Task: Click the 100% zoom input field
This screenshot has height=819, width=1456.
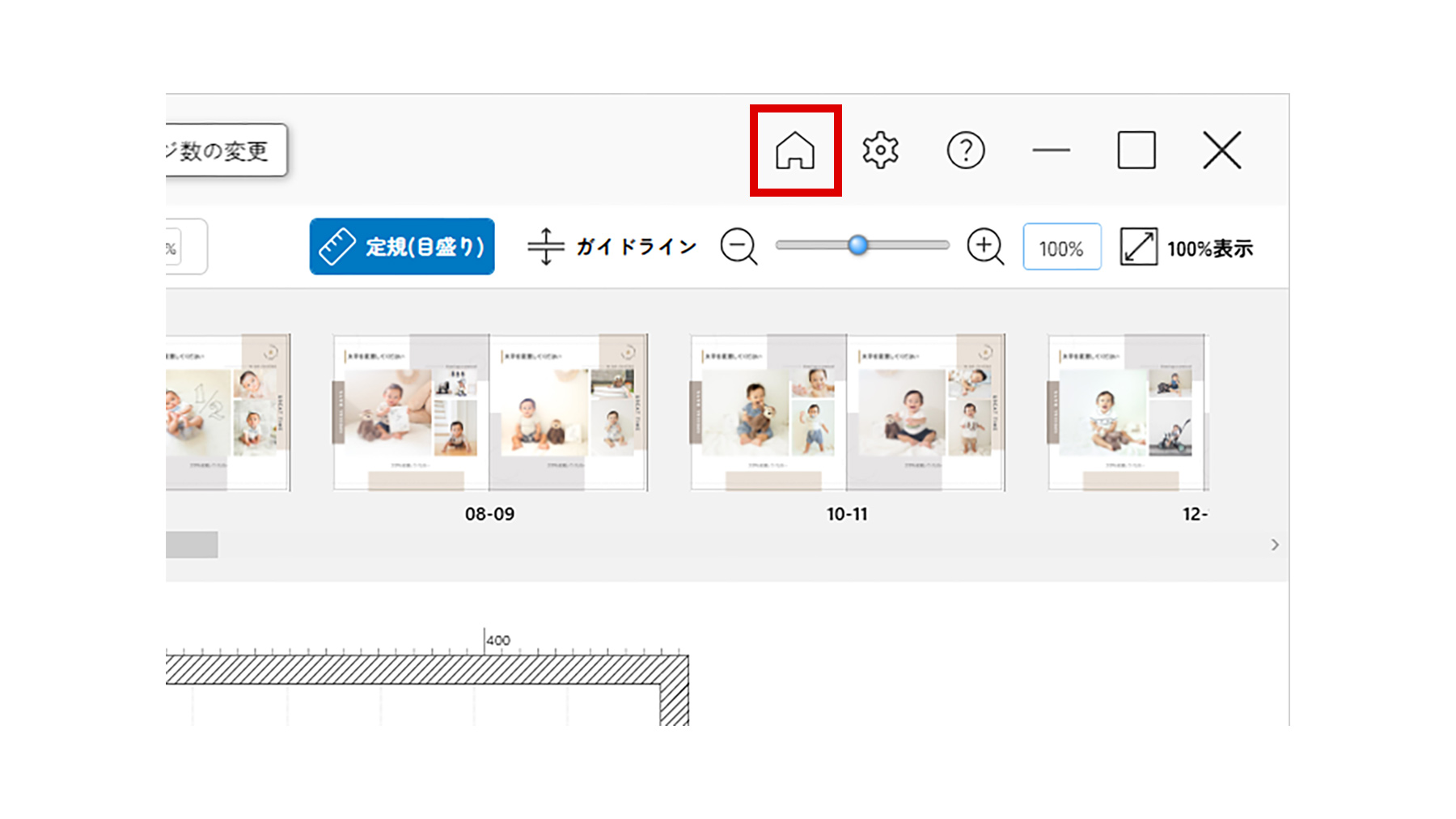Action: pos(1062,247)
